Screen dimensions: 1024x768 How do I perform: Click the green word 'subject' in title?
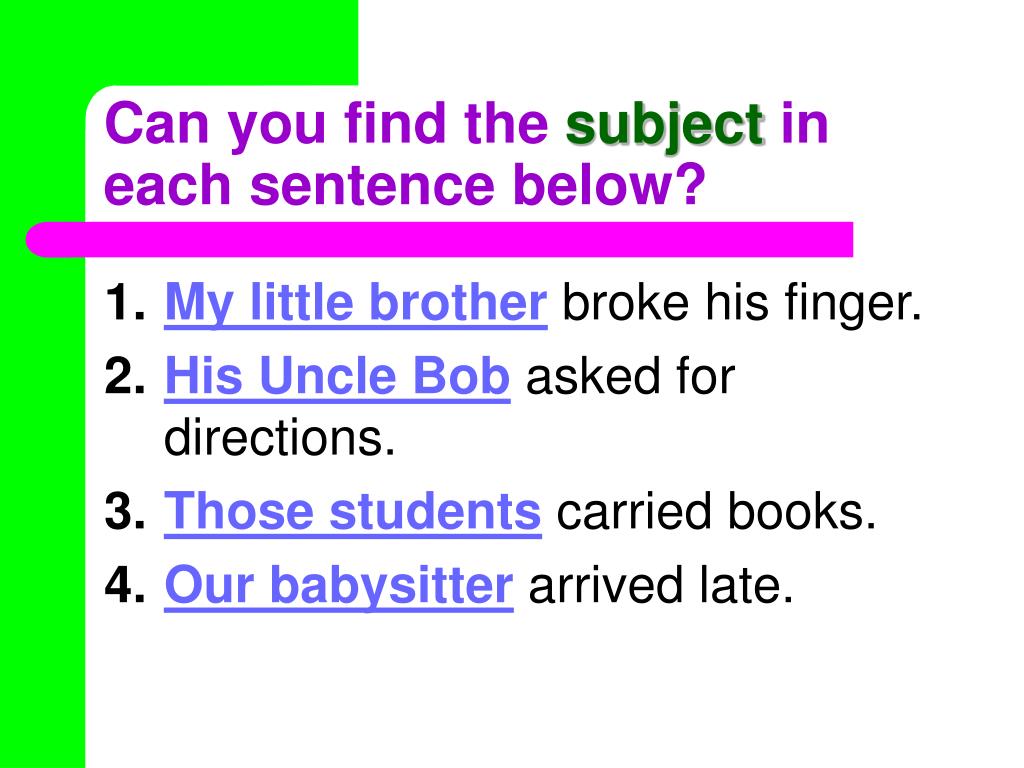tap(664, 127)
